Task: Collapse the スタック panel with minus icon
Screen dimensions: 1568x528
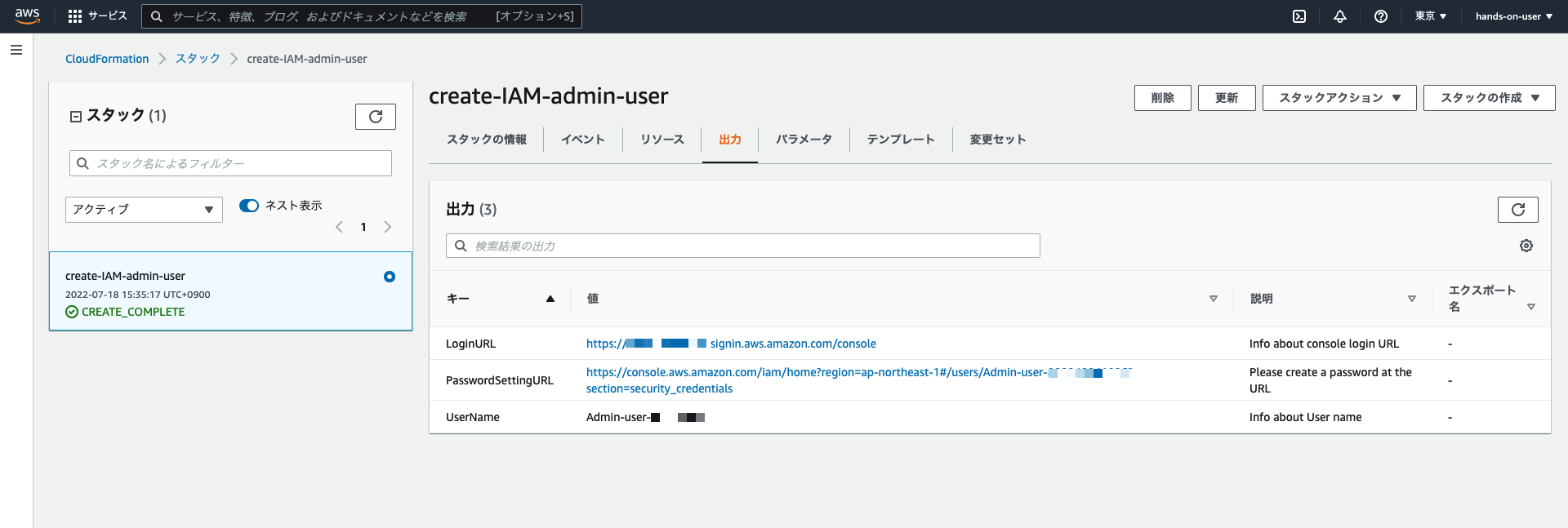Action: pyautogui.click(x=76, y=117)
